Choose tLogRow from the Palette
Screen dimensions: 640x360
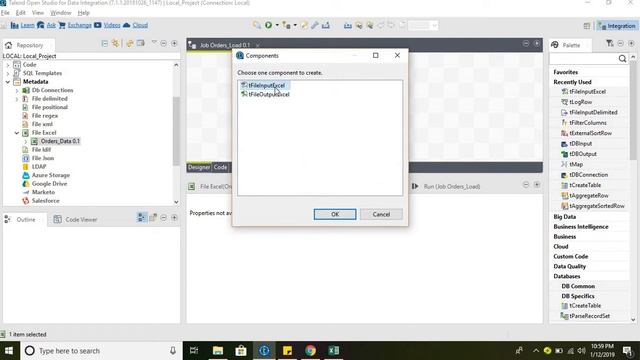coord(580,102)
